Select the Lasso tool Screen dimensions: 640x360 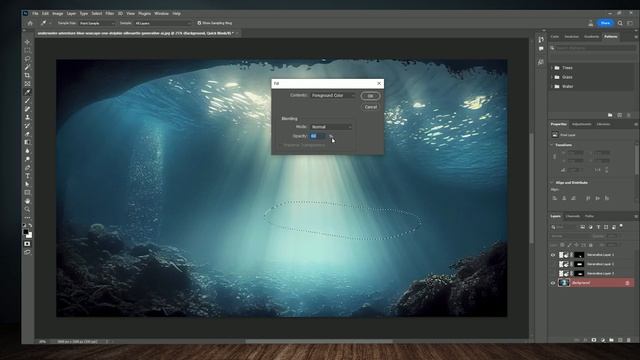point(27,59)
